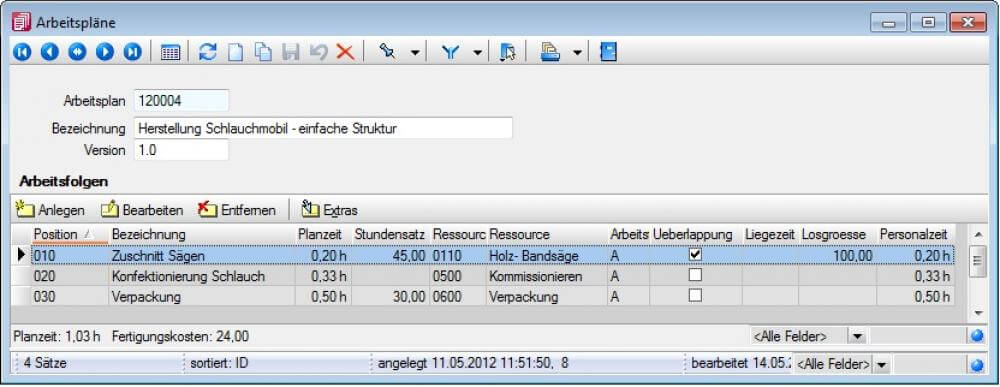Click the pushpin icon in toolbar
Screen dimensions: 1000x387
coord(387,52)
